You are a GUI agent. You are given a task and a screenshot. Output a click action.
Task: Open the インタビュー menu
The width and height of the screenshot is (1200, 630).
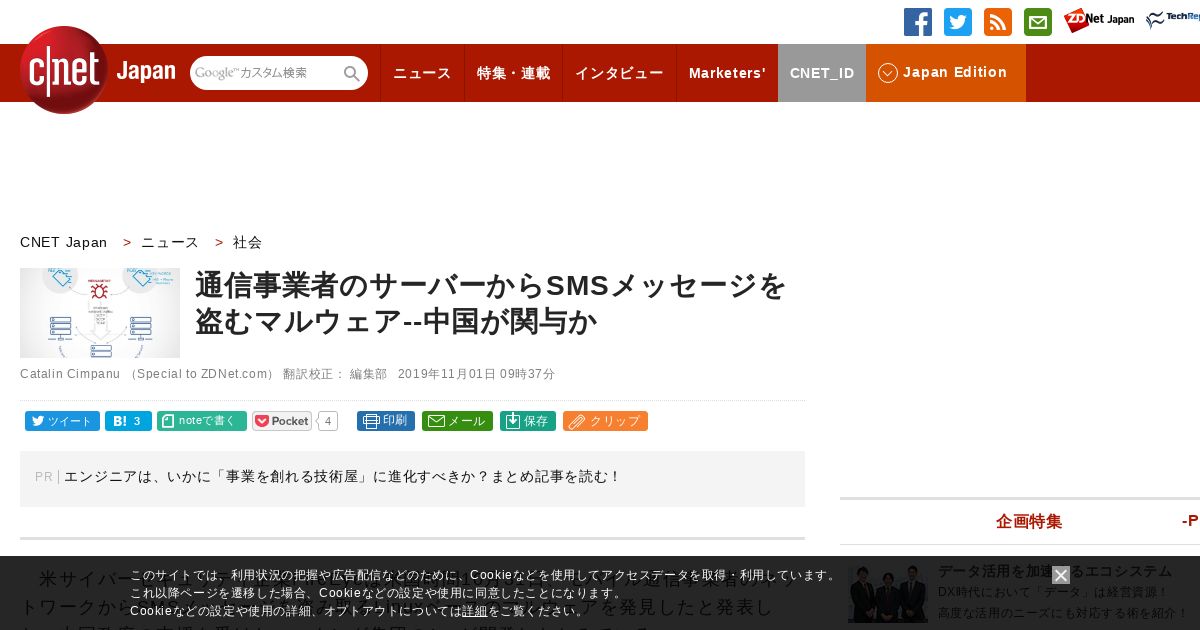tap(619, 73)
